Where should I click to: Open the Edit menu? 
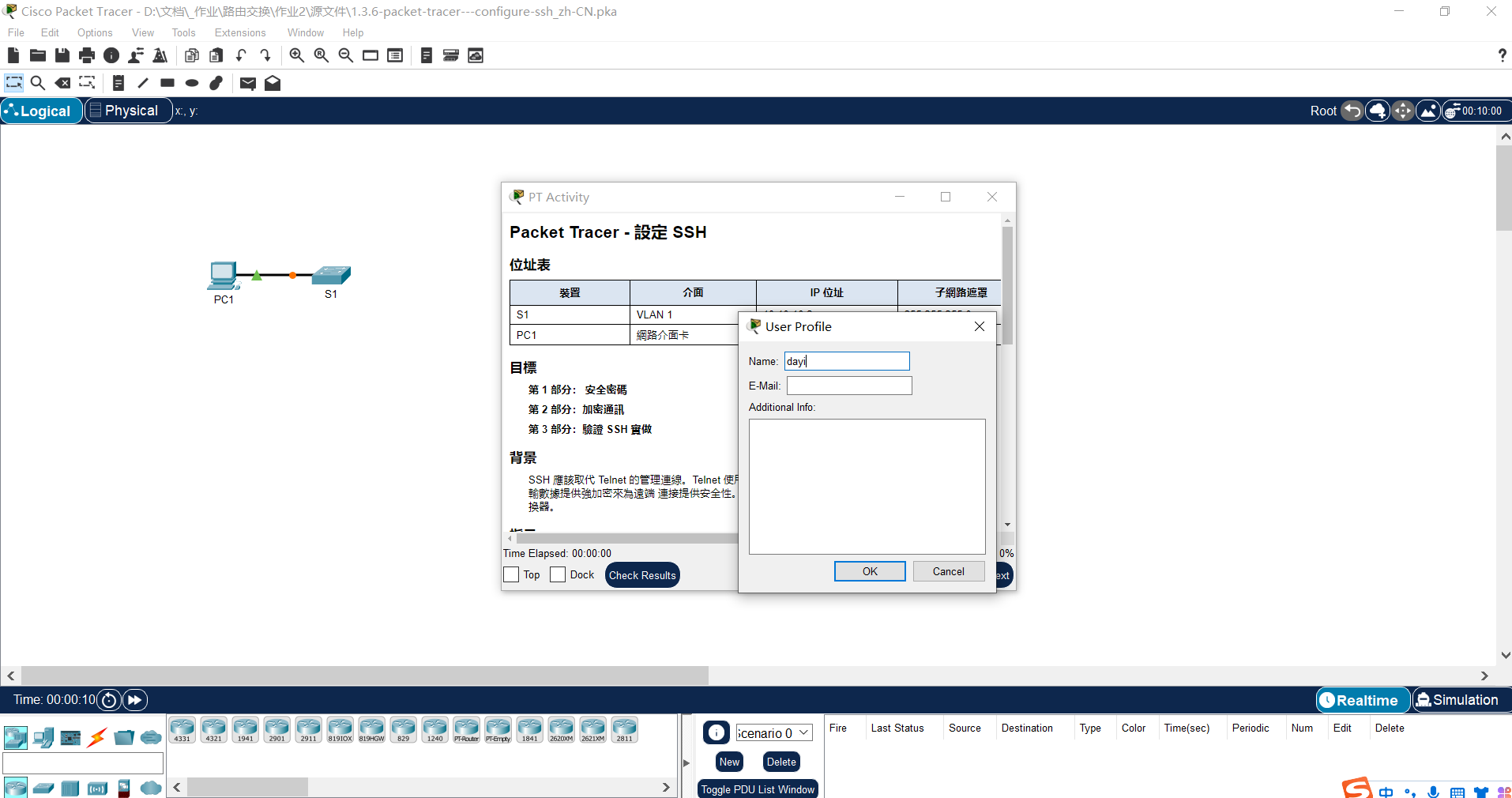click(x=50, y=32)
